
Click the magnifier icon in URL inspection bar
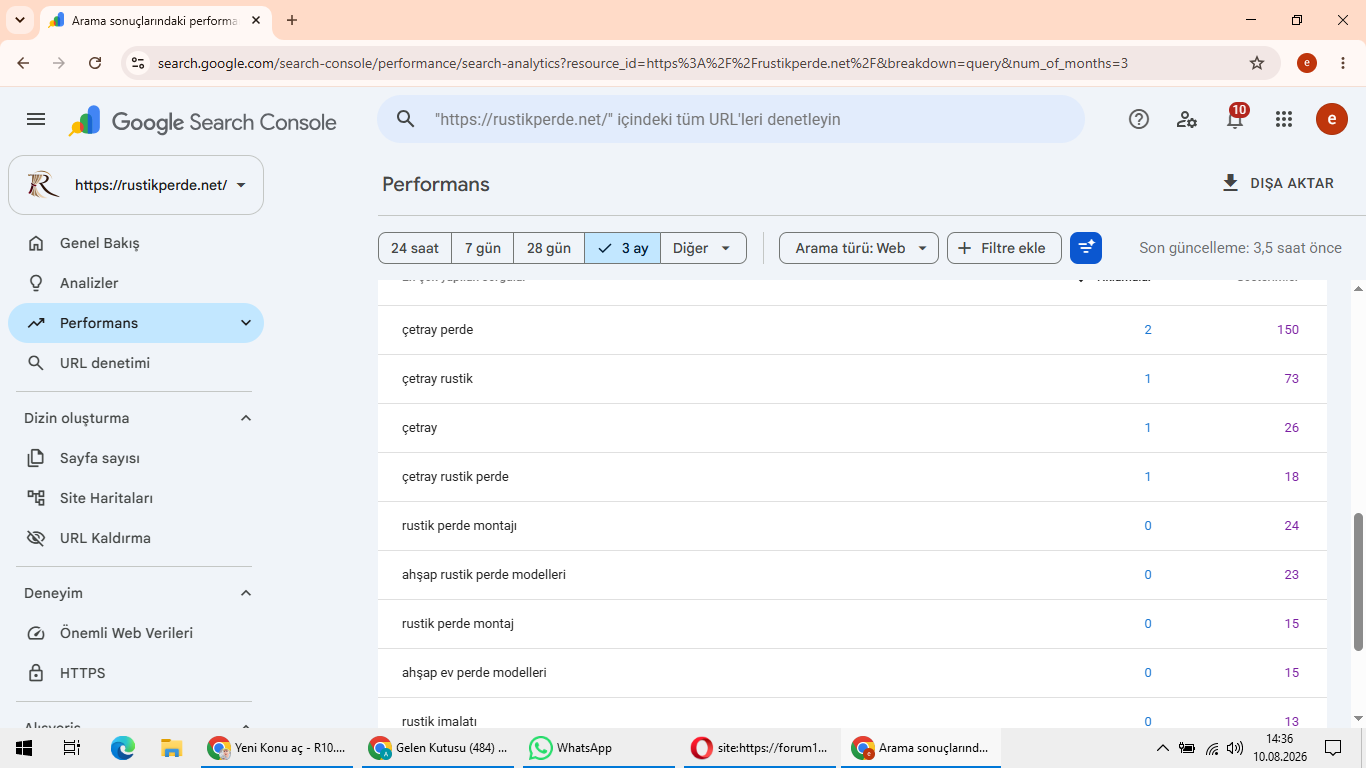(x=405, y=119)
